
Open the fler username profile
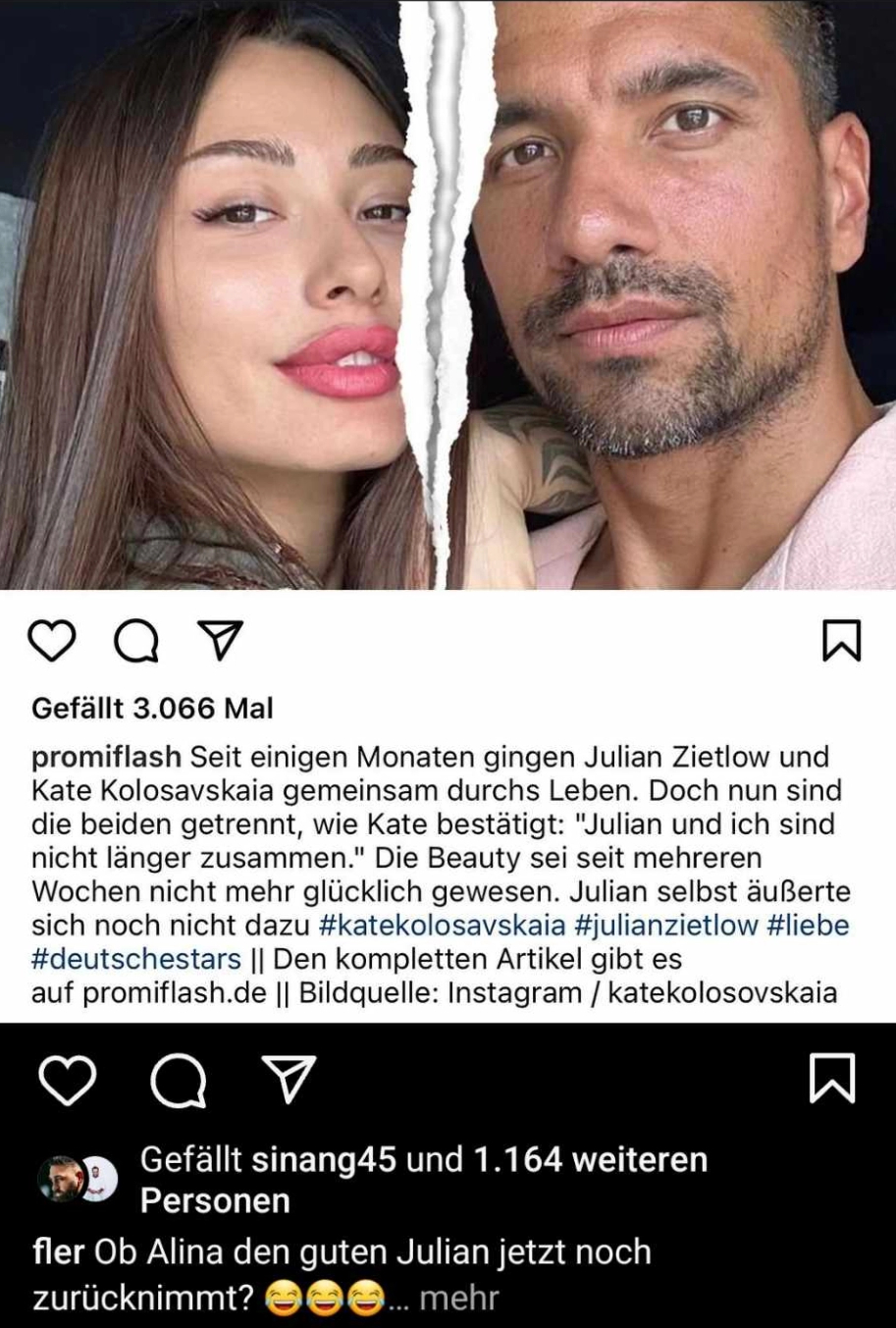click(x=58, y=1252)
